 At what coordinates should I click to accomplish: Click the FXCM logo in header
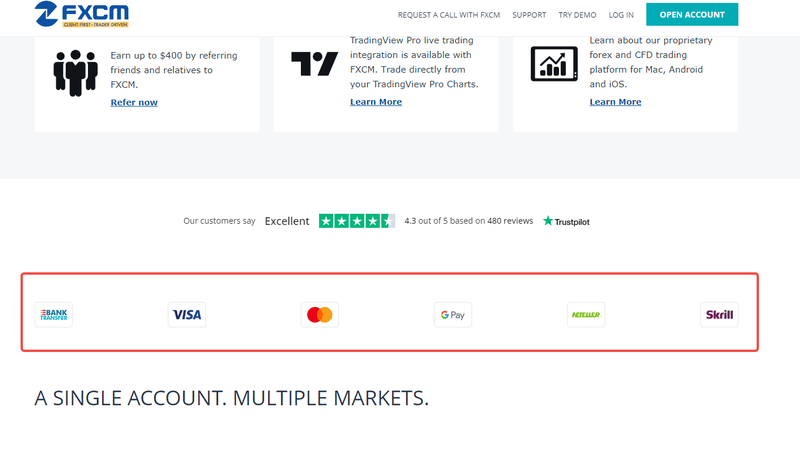(x=81, y=14)
